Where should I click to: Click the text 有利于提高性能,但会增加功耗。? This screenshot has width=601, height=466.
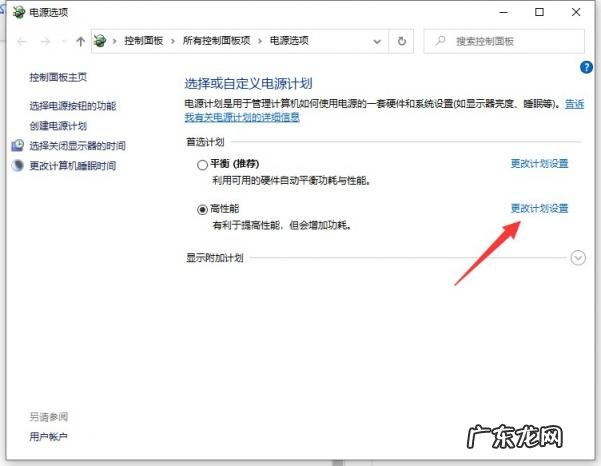pyautogui.click(x=282, y=225)
